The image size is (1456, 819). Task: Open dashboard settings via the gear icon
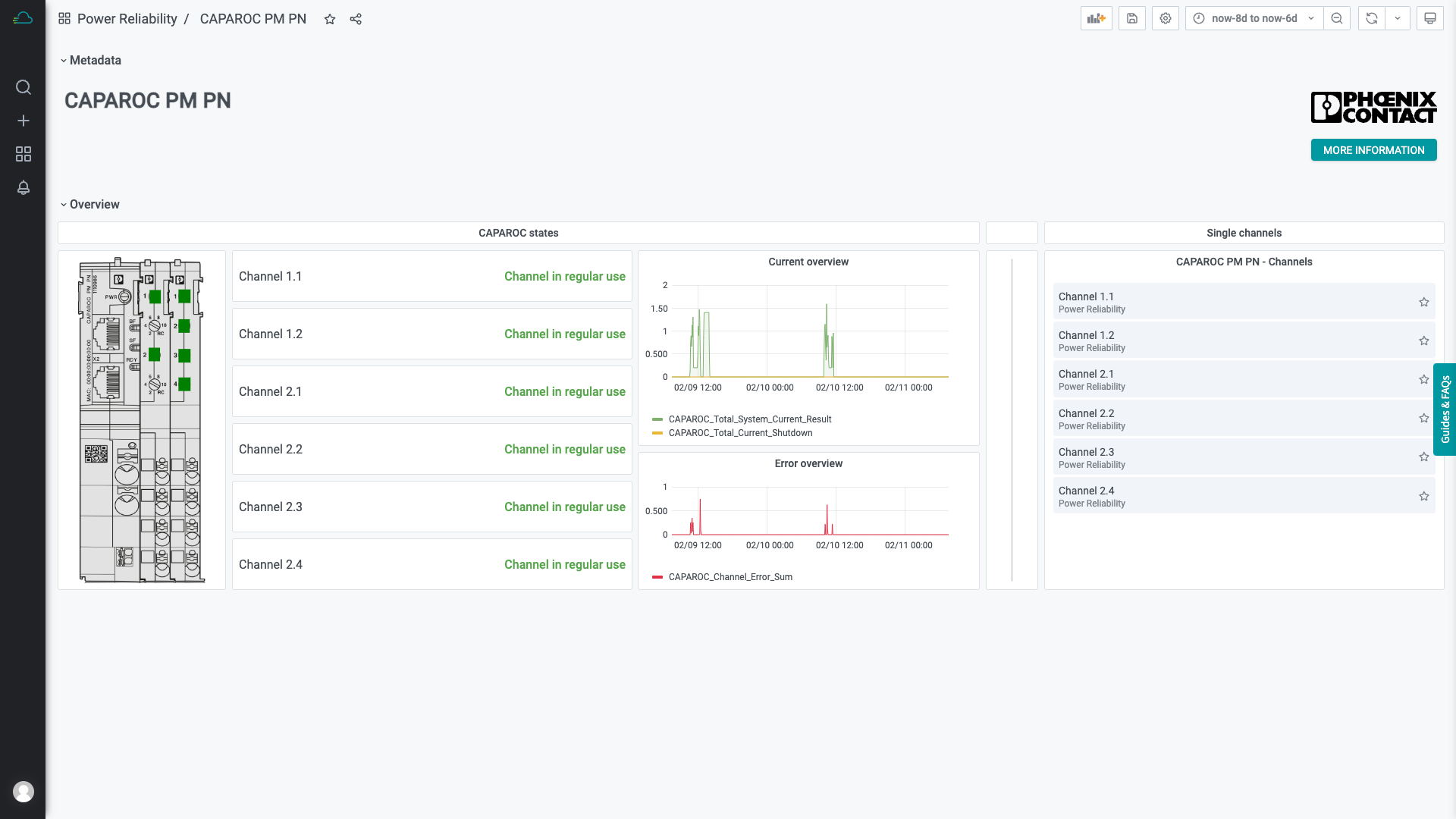coord(1165,18)
